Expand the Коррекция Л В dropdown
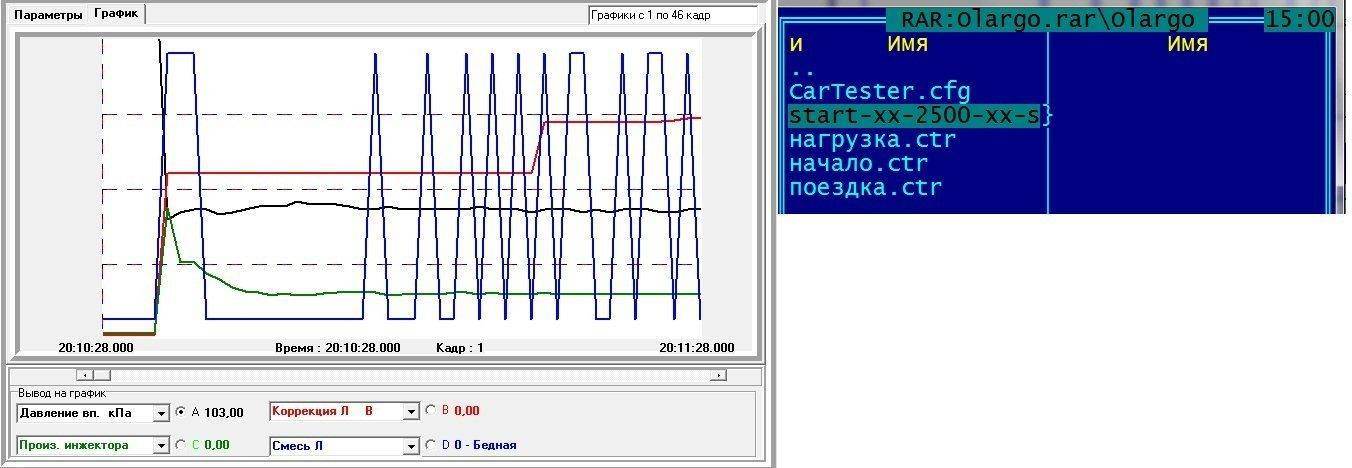The image size is (1352, 468). 410,411
